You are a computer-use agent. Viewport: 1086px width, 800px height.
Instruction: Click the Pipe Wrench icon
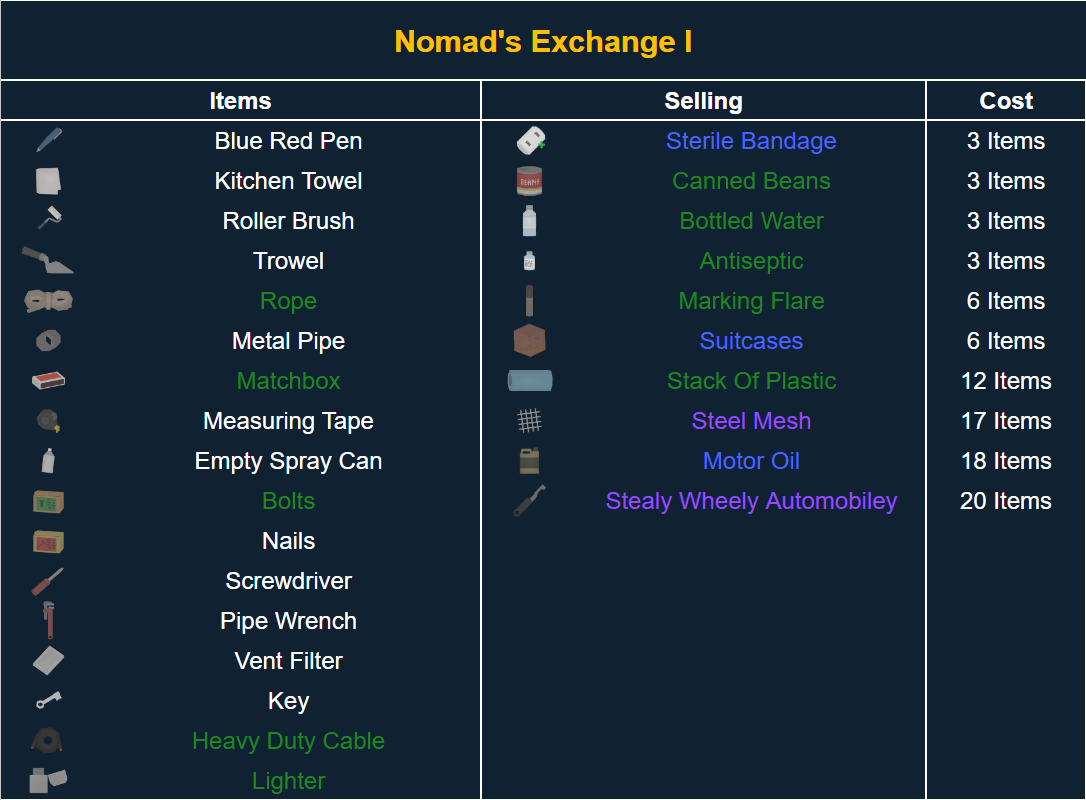click(48, 620)
